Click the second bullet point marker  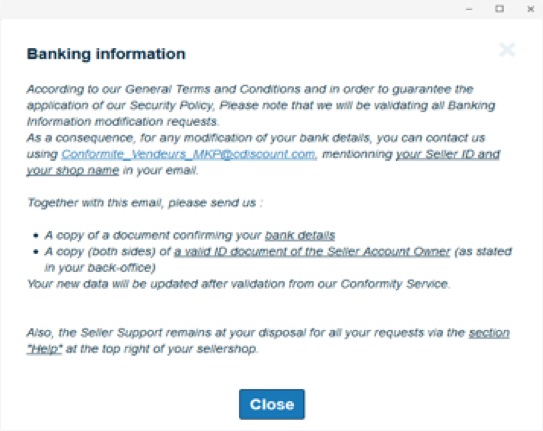click(x=36, y=252)
